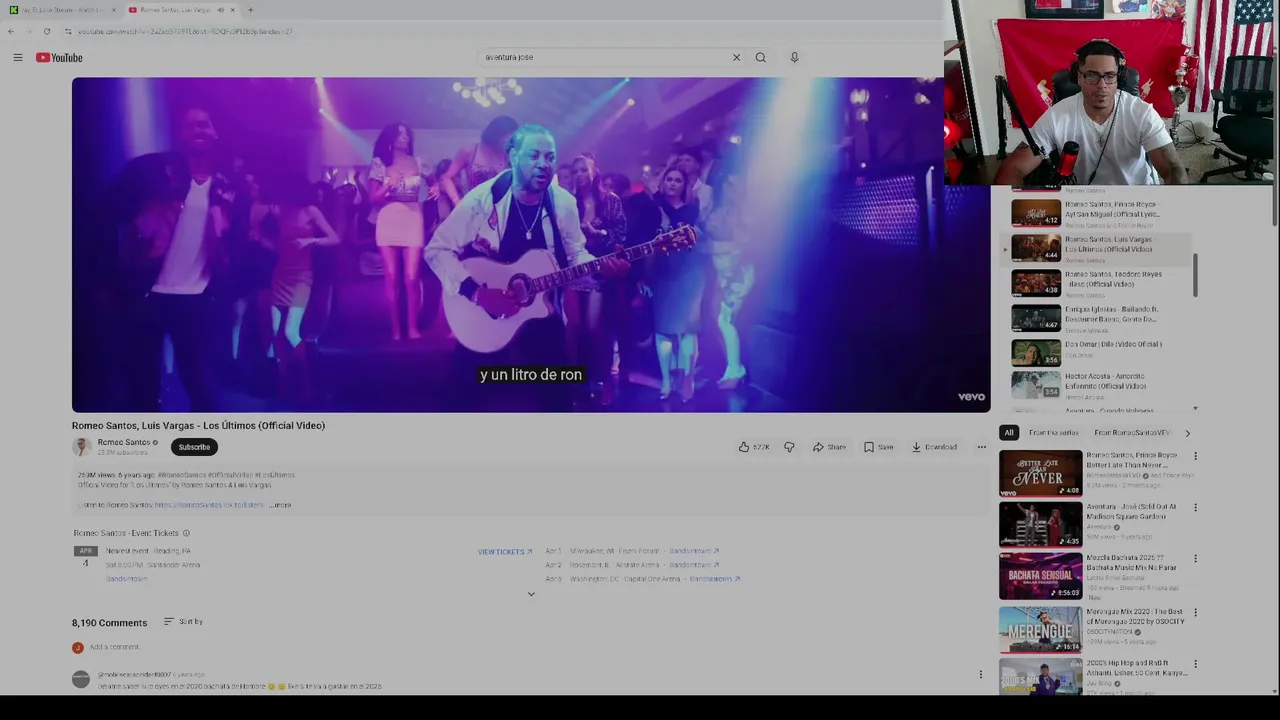Open Bandsintown link for Washington DC event
The width and height of the screenshot is (1280, 720).
point(714,579)
